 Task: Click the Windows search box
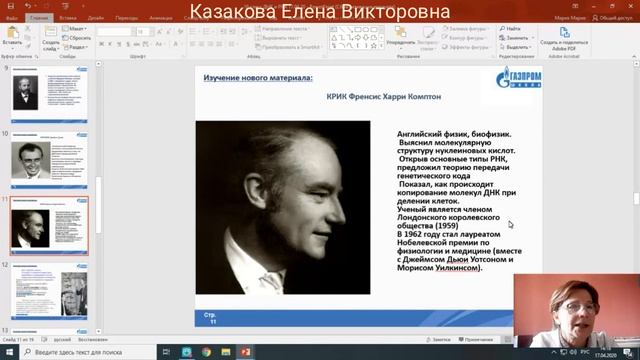88,352
